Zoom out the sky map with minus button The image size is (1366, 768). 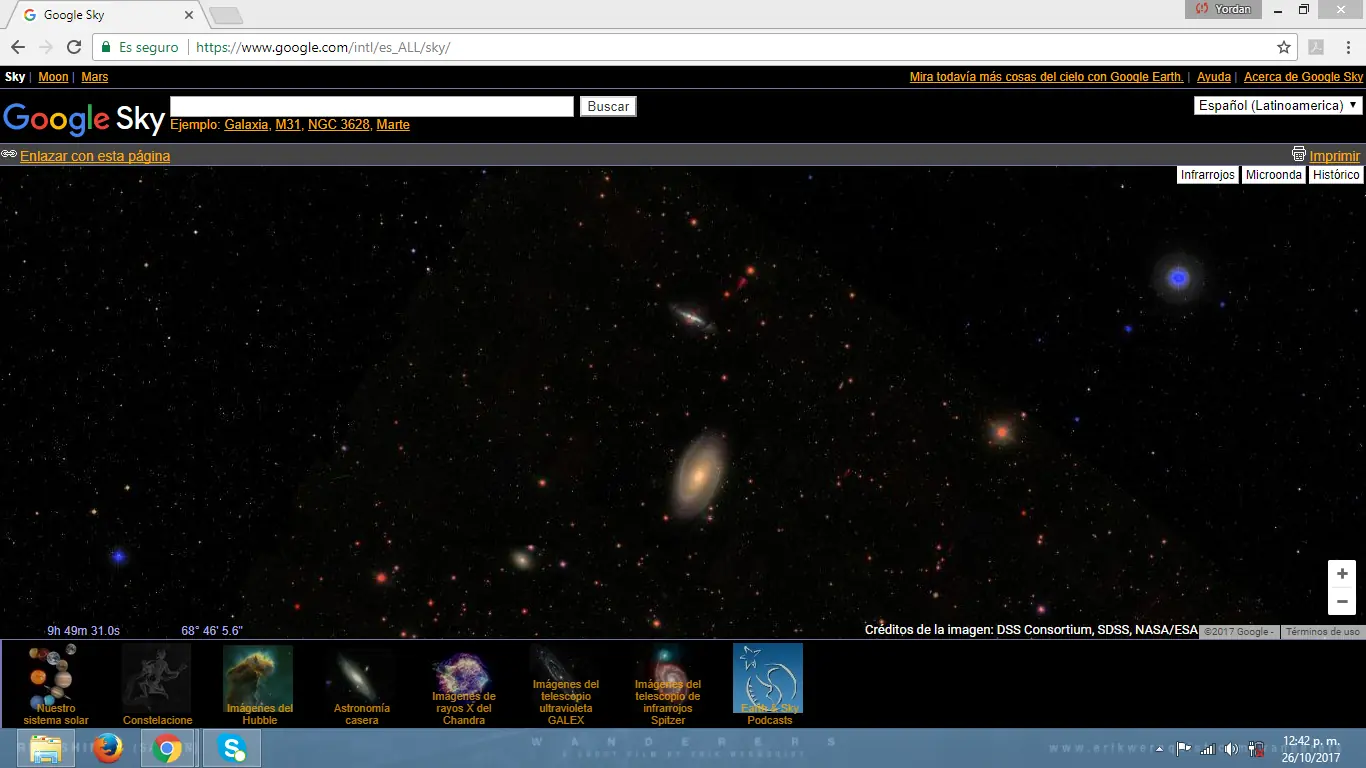coord(1342,601)
